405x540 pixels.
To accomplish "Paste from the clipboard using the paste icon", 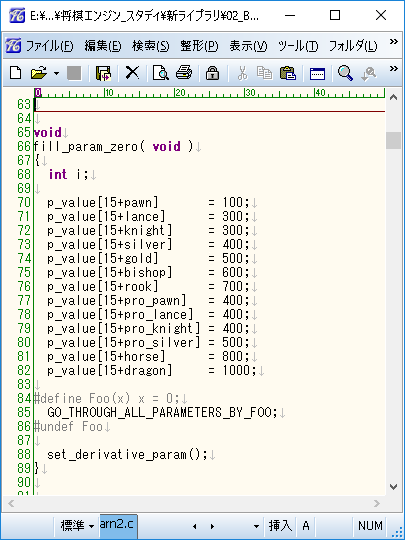I will [288, 73].
